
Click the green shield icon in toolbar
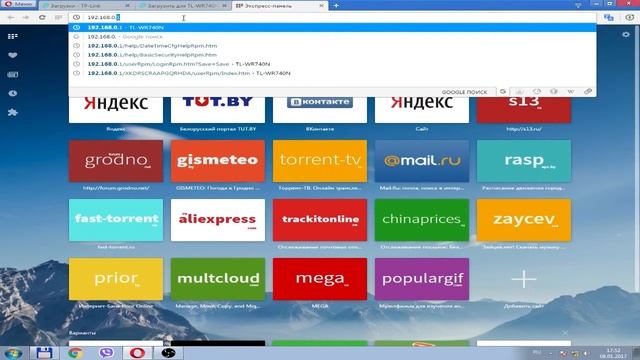[630, 18]
